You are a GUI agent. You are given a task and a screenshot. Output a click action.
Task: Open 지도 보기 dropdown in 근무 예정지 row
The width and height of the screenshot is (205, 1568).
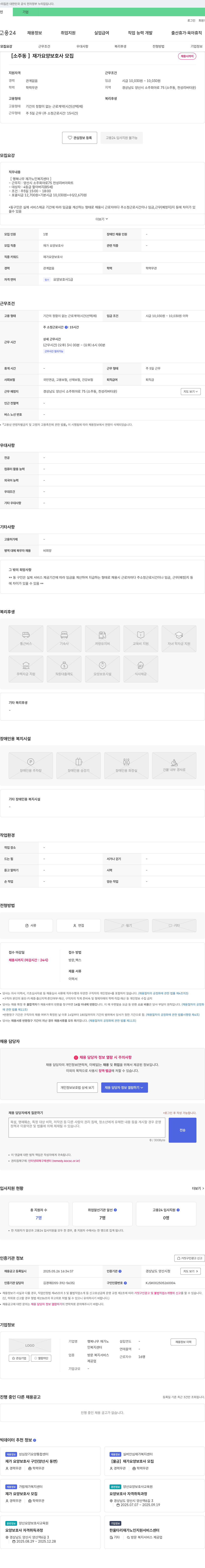[190, 391]
